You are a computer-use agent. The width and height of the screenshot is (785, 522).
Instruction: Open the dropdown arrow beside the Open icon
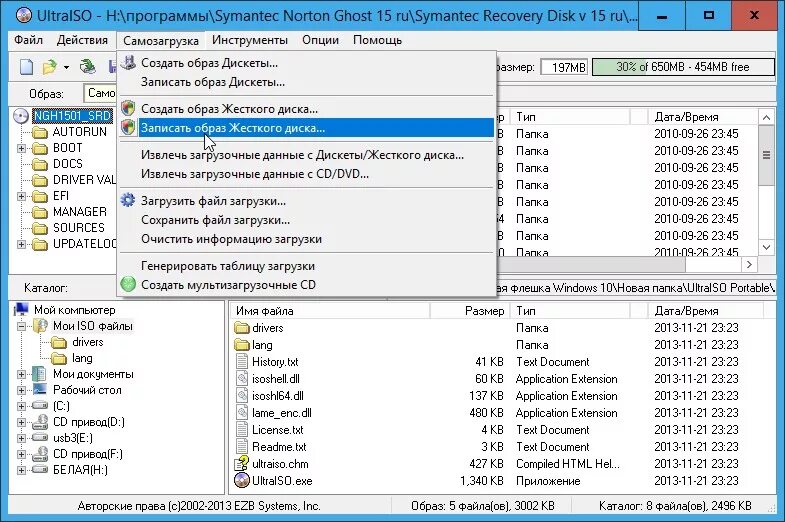click(66, 67)
